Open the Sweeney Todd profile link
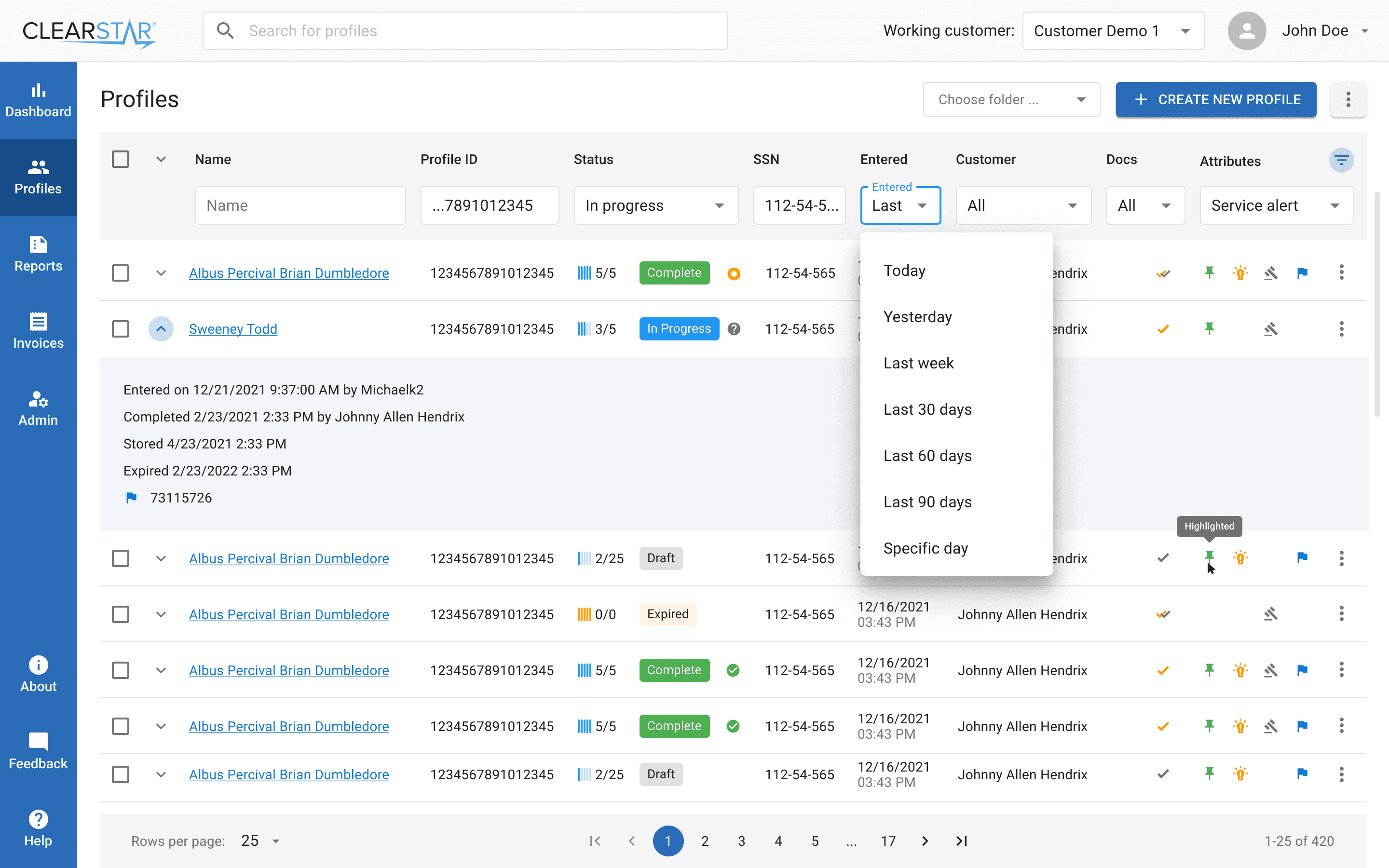Image resolution: width=1389 pixels, height=868 pixels. point(233,329)
